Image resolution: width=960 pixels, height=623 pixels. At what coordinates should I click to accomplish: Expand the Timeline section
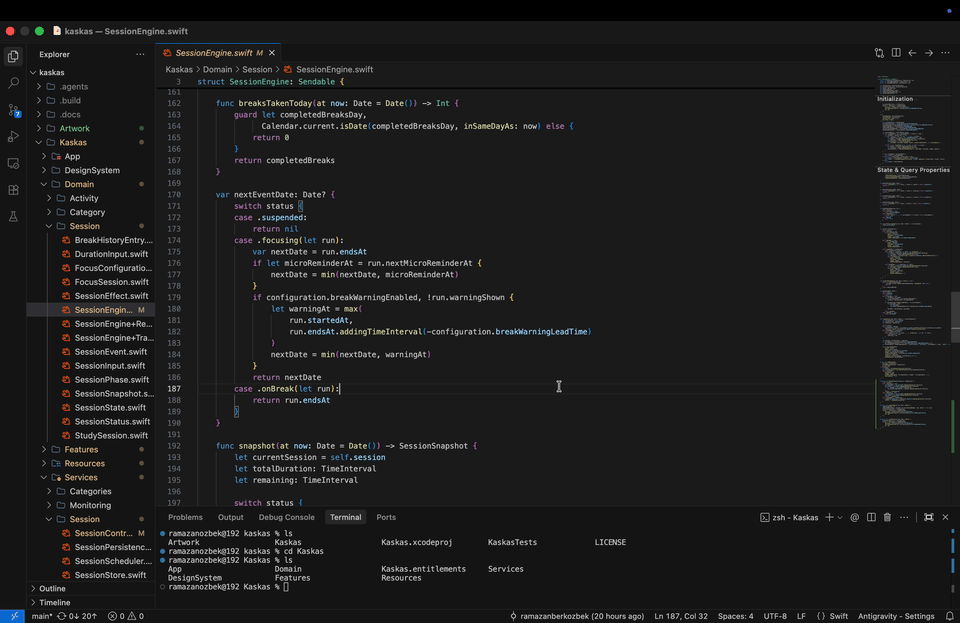click(91, 603)
